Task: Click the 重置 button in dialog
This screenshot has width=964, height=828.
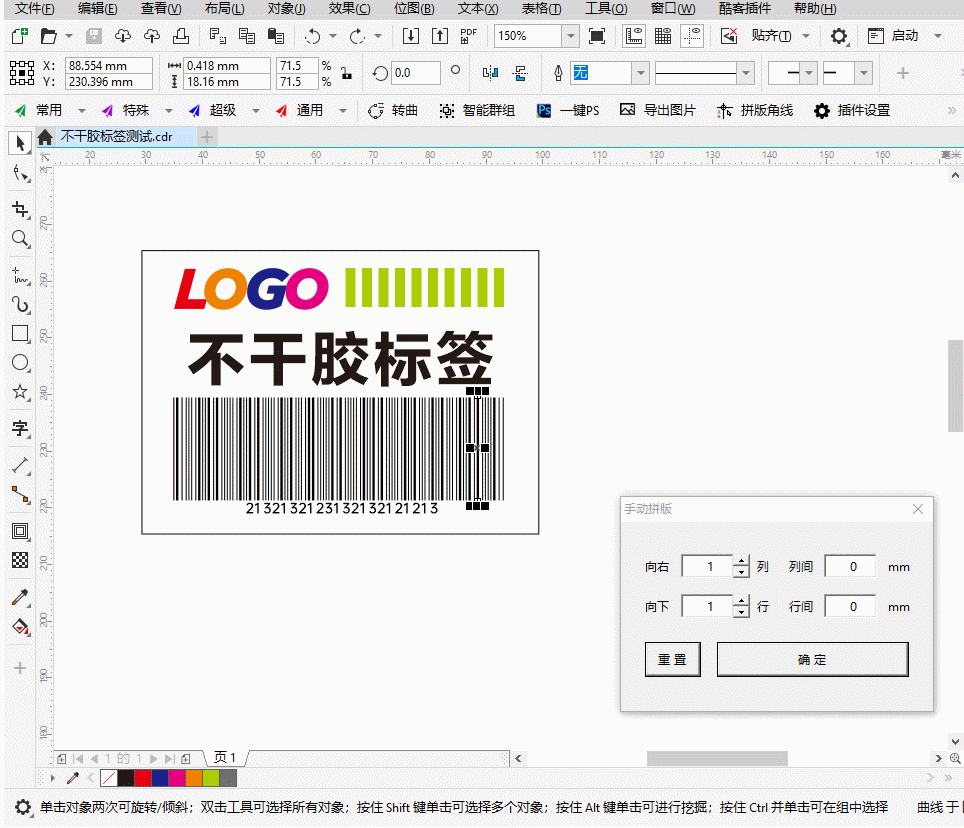Action: click(x=672, y=660)
